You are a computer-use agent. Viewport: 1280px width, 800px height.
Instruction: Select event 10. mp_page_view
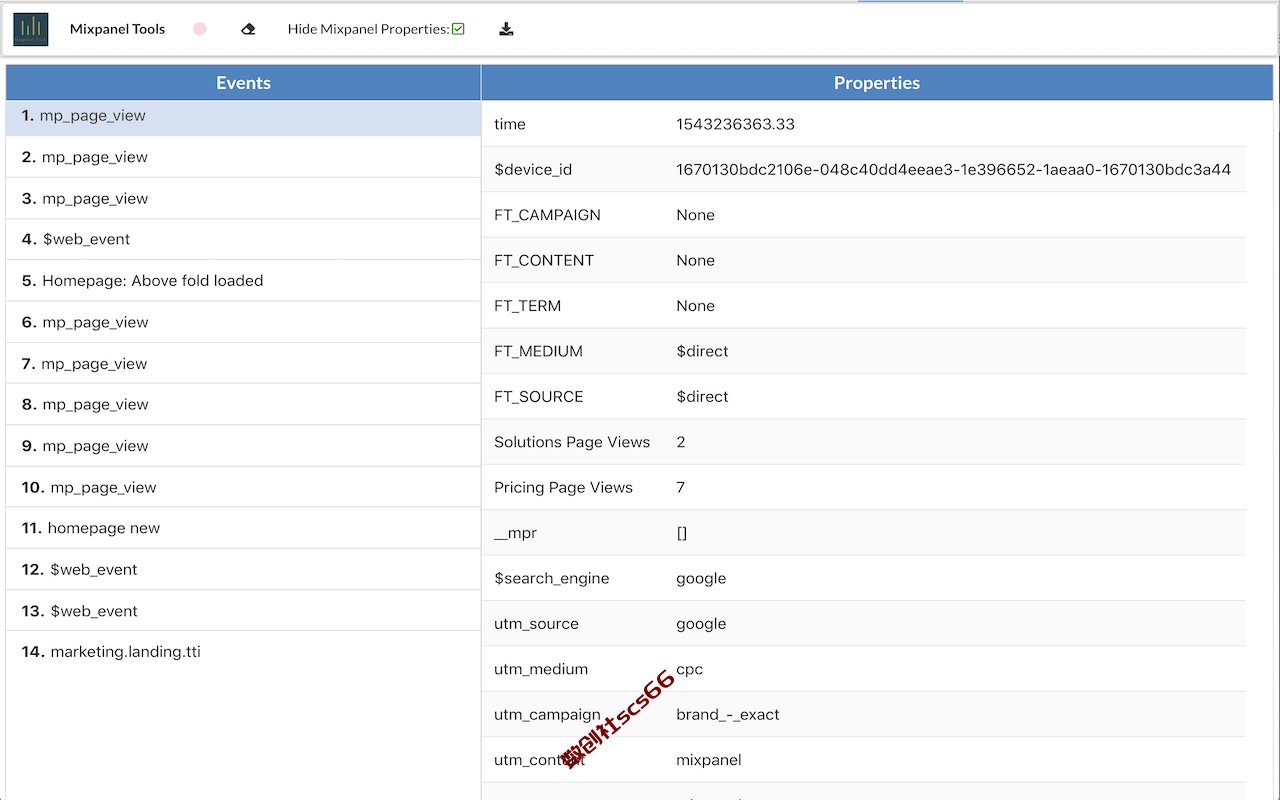pos(243,487)
